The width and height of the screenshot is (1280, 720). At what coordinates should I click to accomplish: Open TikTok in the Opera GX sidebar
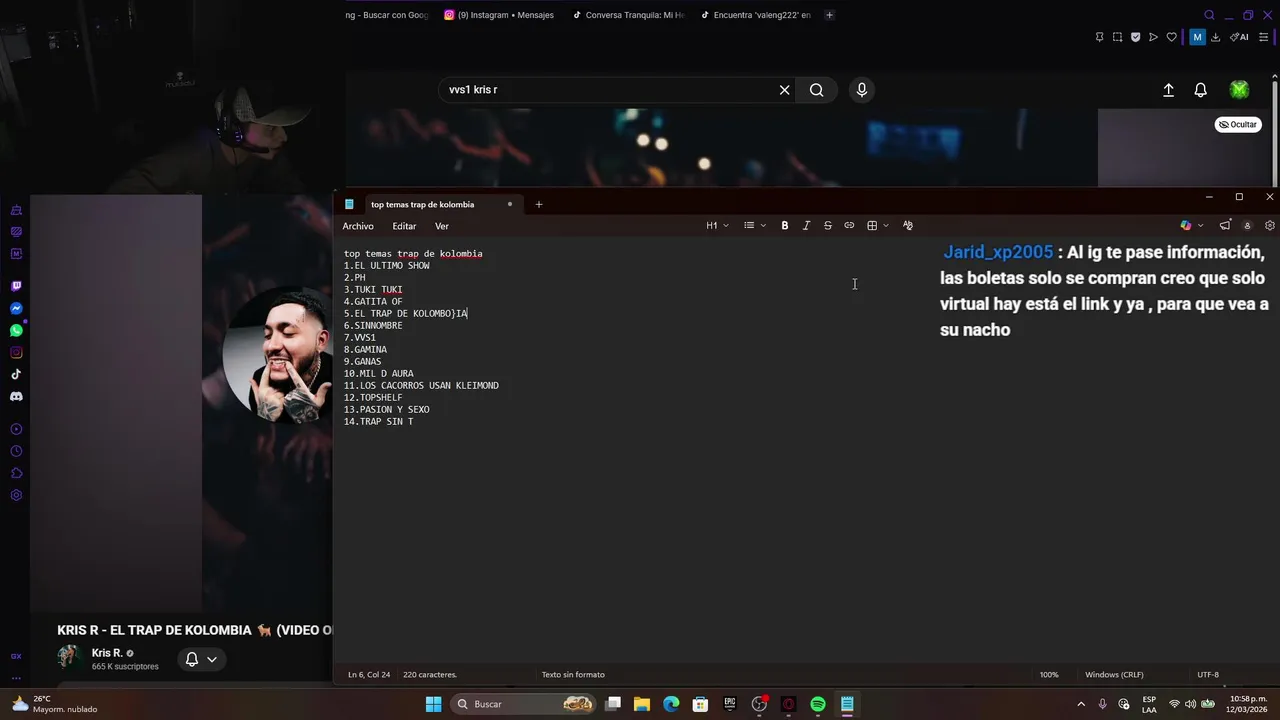[x=16, y=374]
